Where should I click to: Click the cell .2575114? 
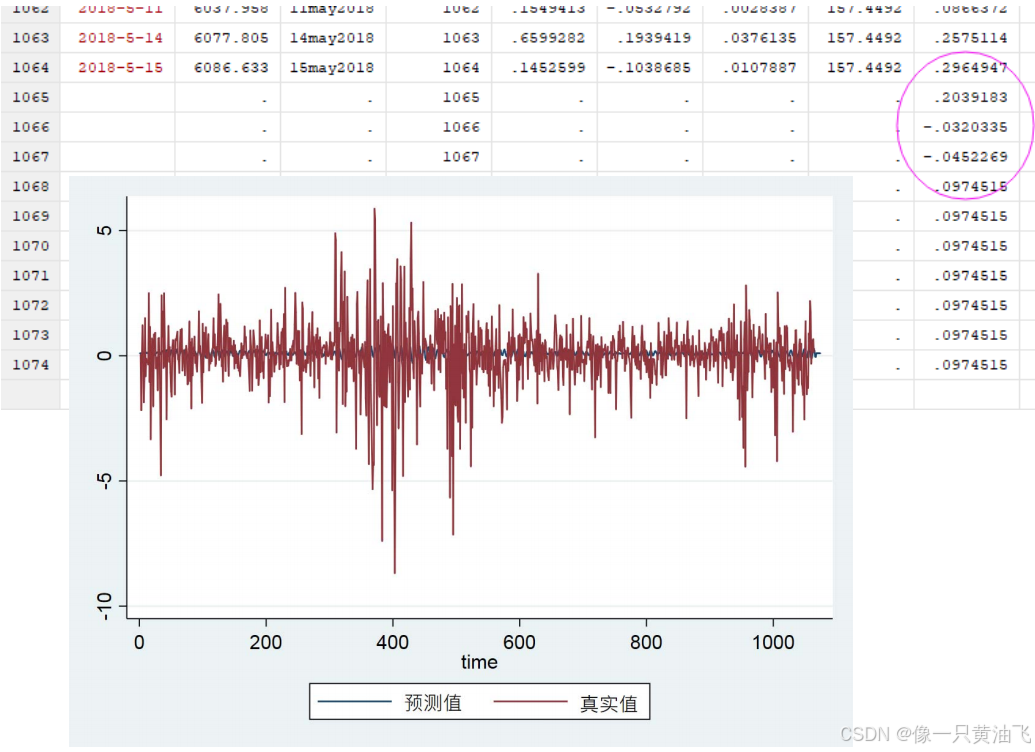(970, 38)
